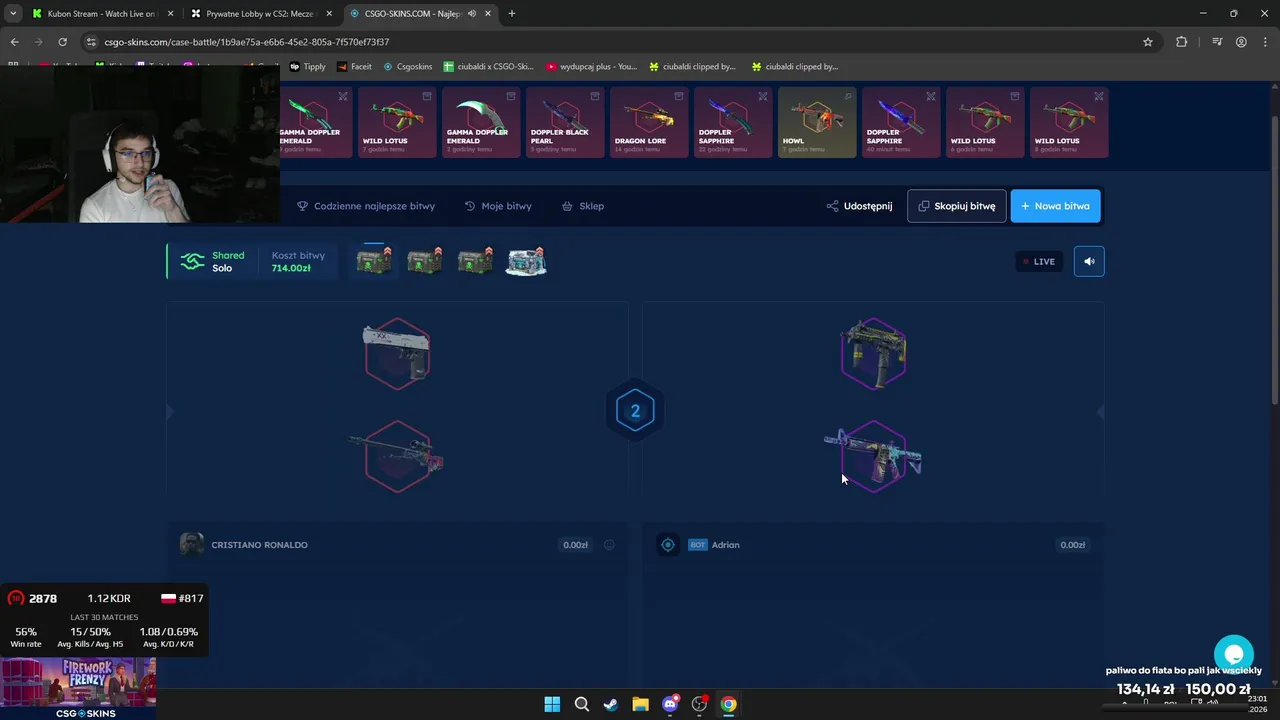Screen dimensions: 1280x720
Task: Open the wydupcaj plus YouTube bookmark
Action: pos(592,67)
